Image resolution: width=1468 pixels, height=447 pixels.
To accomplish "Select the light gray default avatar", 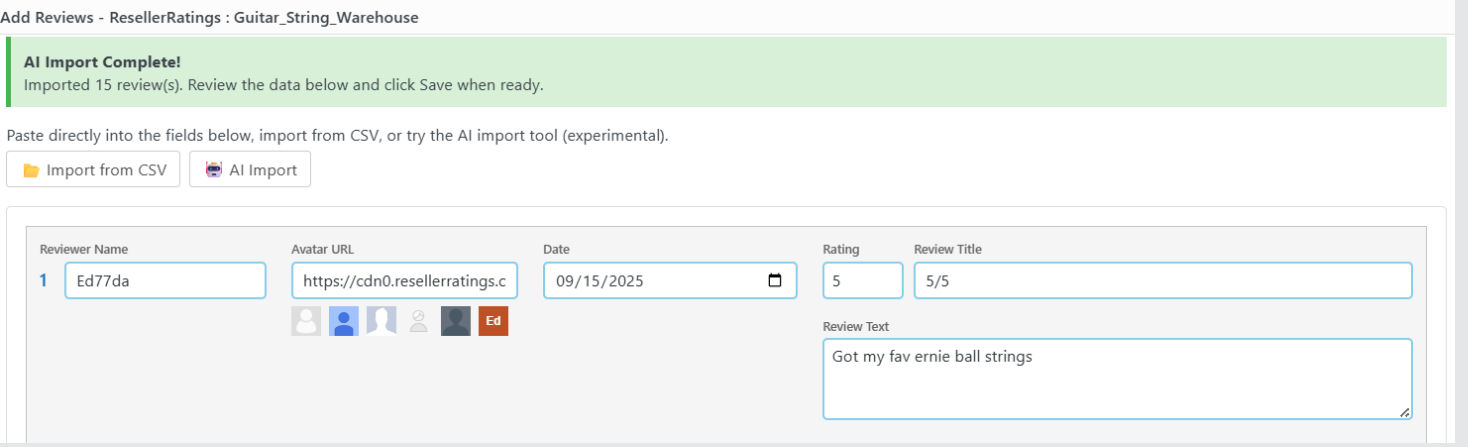I will click(x=306, y=321).
